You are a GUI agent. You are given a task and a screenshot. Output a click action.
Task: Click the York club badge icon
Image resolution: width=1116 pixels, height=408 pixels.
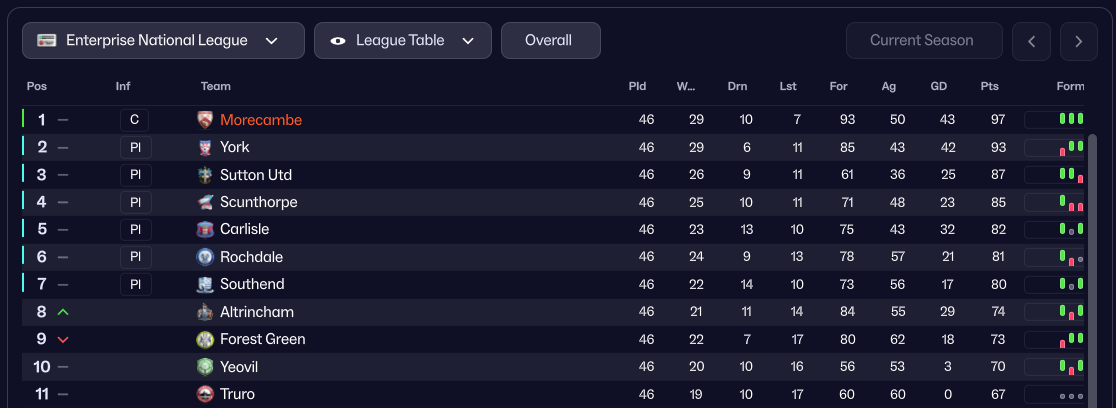(x=205, y=147)
